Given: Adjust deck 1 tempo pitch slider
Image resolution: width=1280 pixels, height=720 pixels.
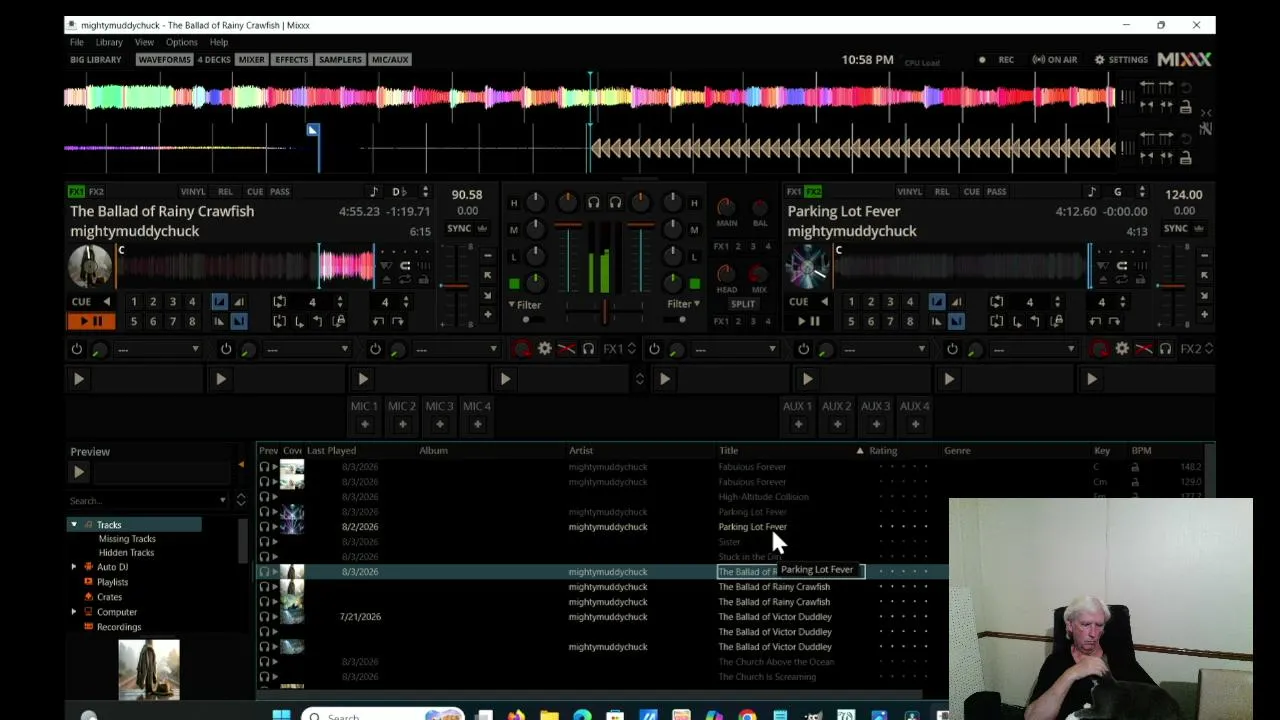Looking at the screenshot, I should (x=455, y=285).
